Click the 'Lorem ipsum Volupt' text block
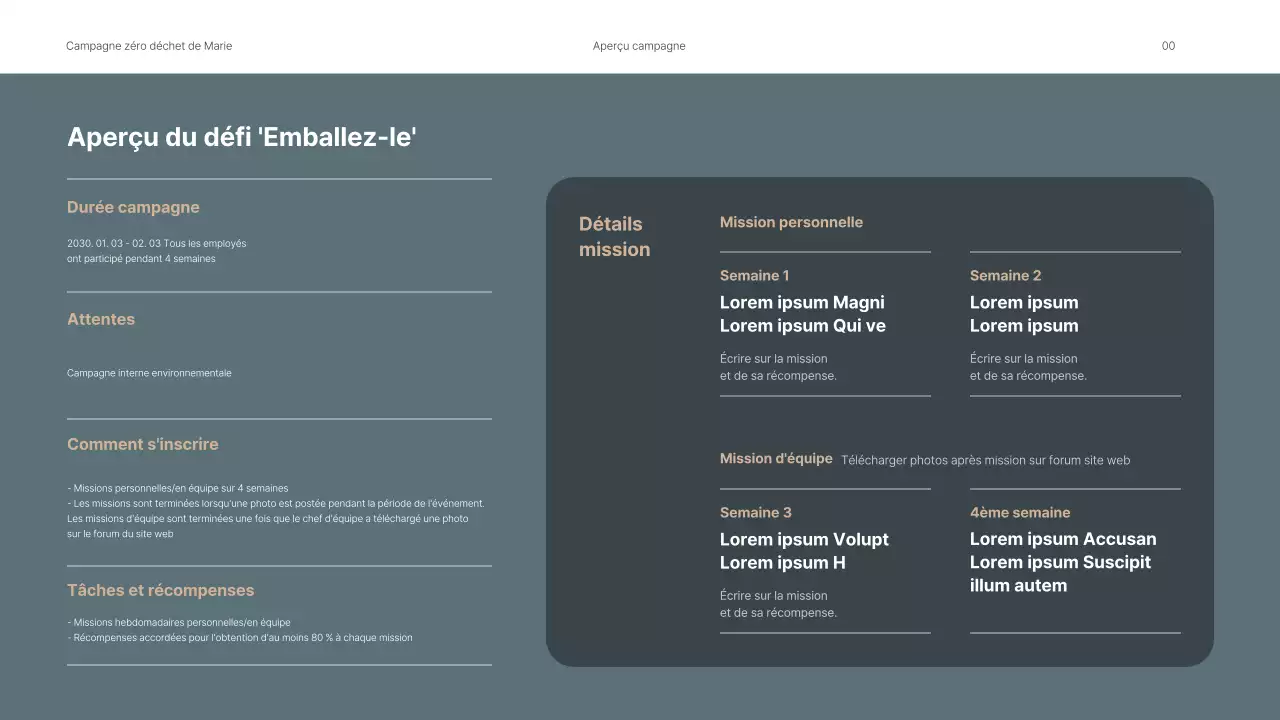This screenshot has height=720, width=1280. click(x=804, y=551)
